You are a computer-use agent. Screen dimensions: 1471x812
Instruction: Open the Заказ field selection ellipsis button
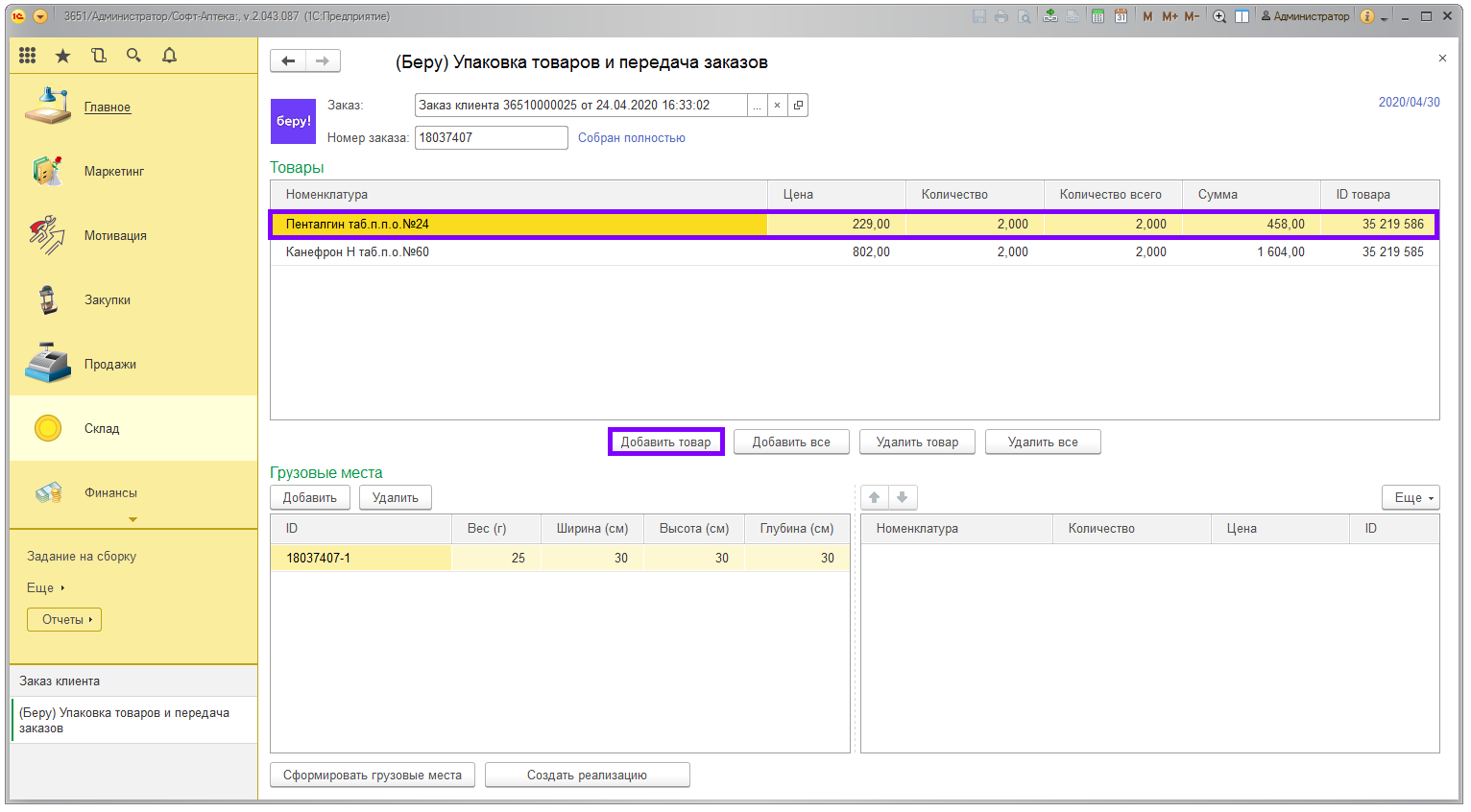(x=757, y=106)
